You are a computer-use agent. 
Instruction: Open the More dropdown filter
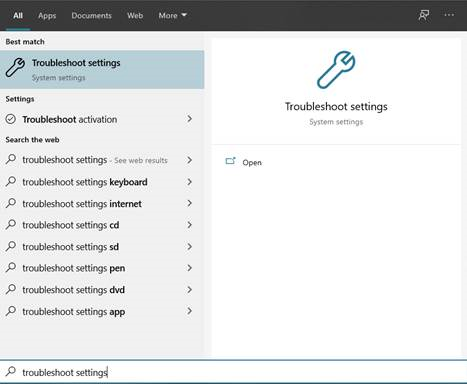pyautogui.click(x=172, y=16)
